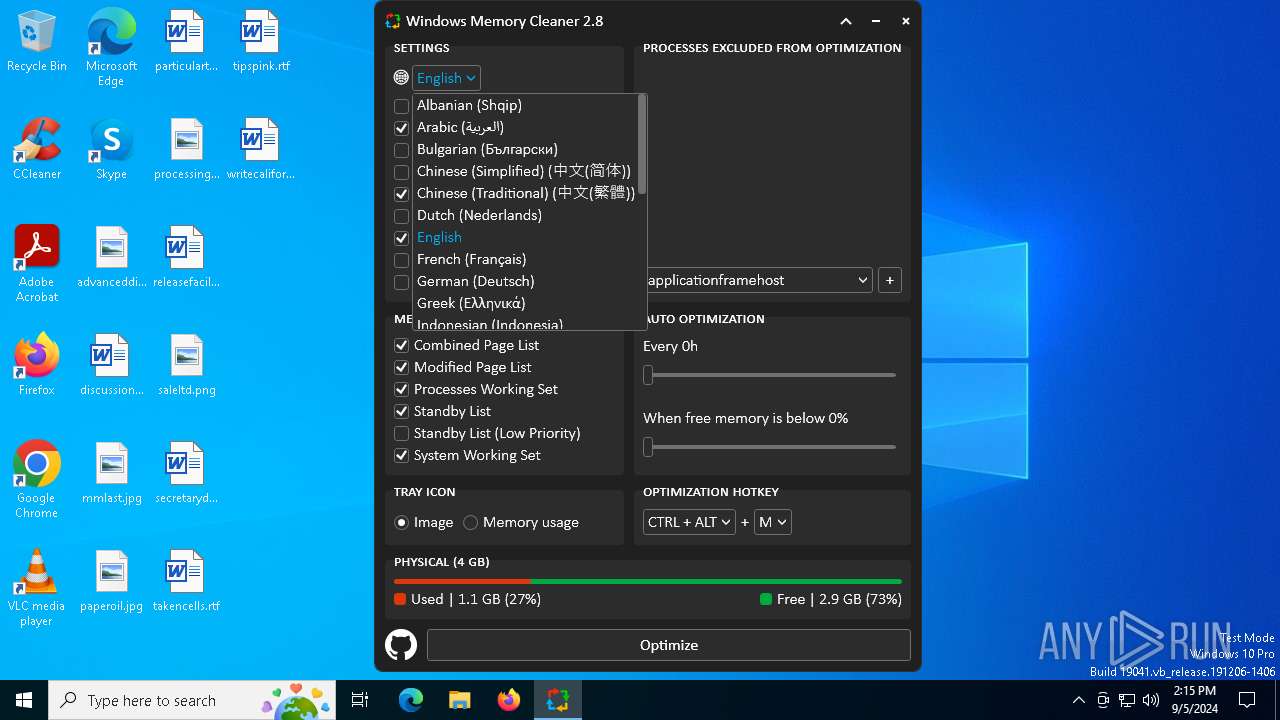The width and height of the screenshot is (1280, 720).
Task: Open Adobe Acrobat desktop shortcut
Action: (x=37, y=264)
